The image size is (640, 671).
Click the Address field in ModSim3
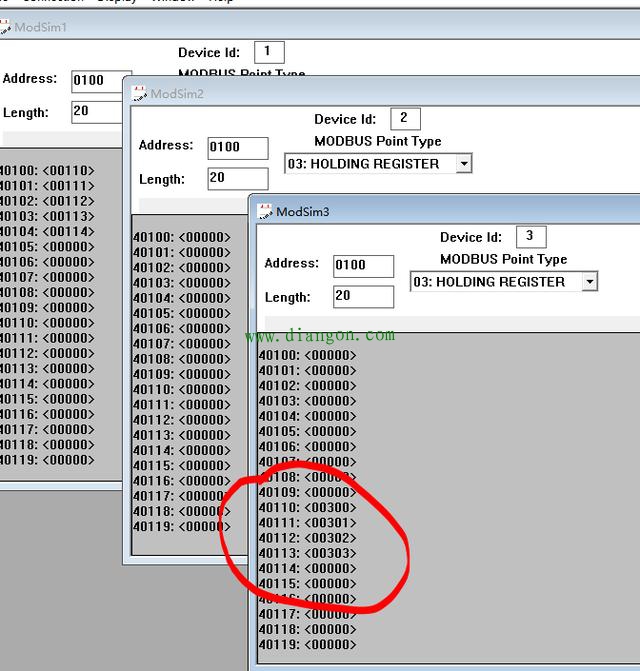coord(363,265)
